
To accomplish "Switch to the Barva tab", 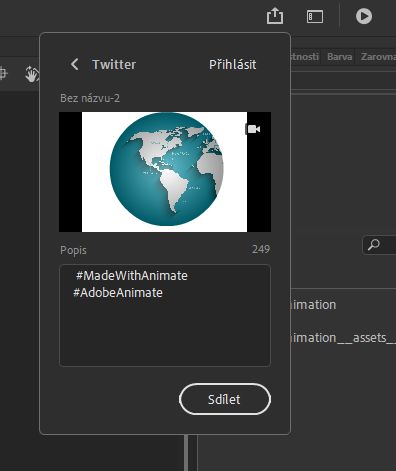I will pyautogui.click(x=339, y=57).
